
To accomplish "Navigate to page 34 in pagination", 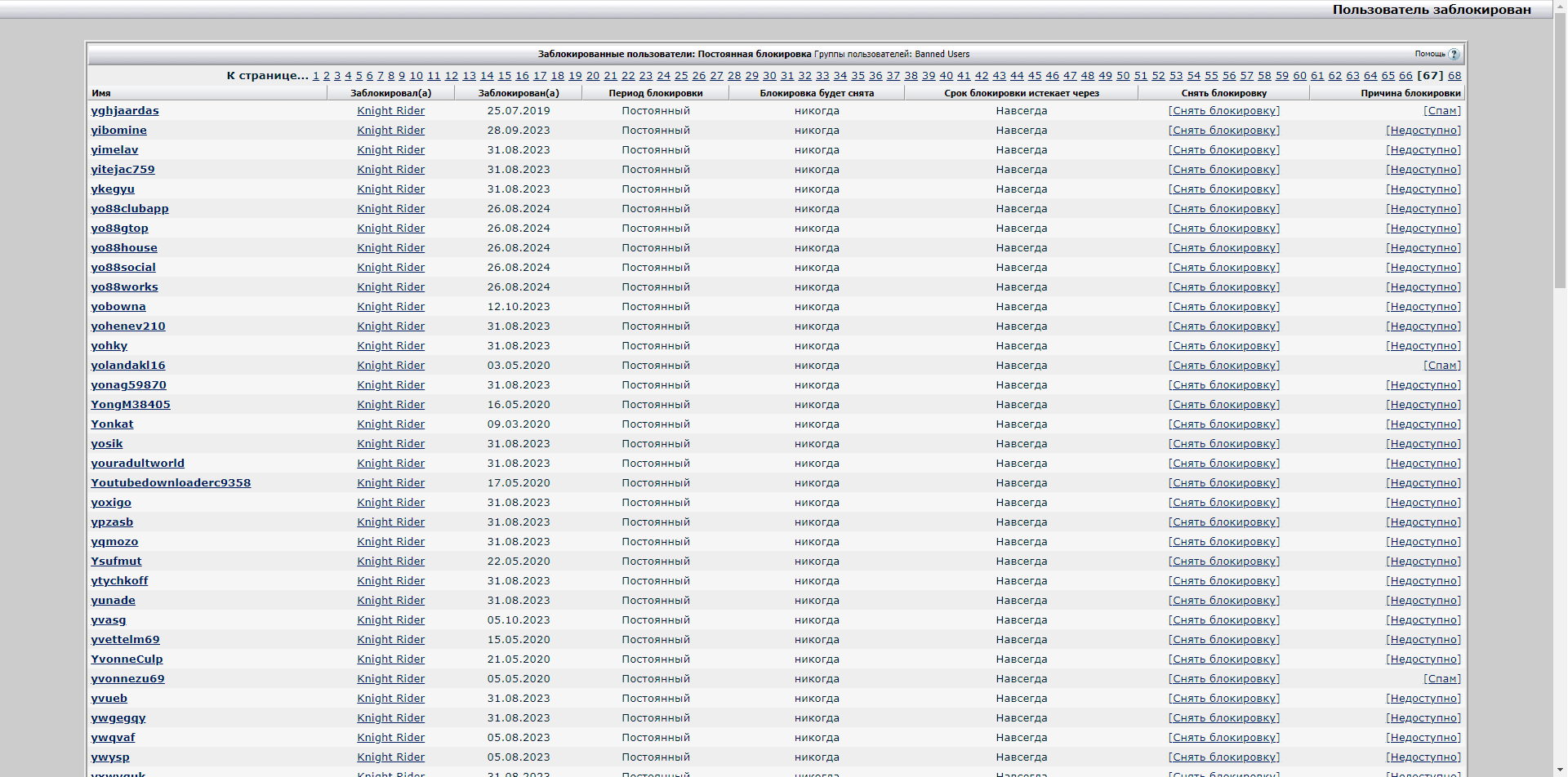I will 840,75.
